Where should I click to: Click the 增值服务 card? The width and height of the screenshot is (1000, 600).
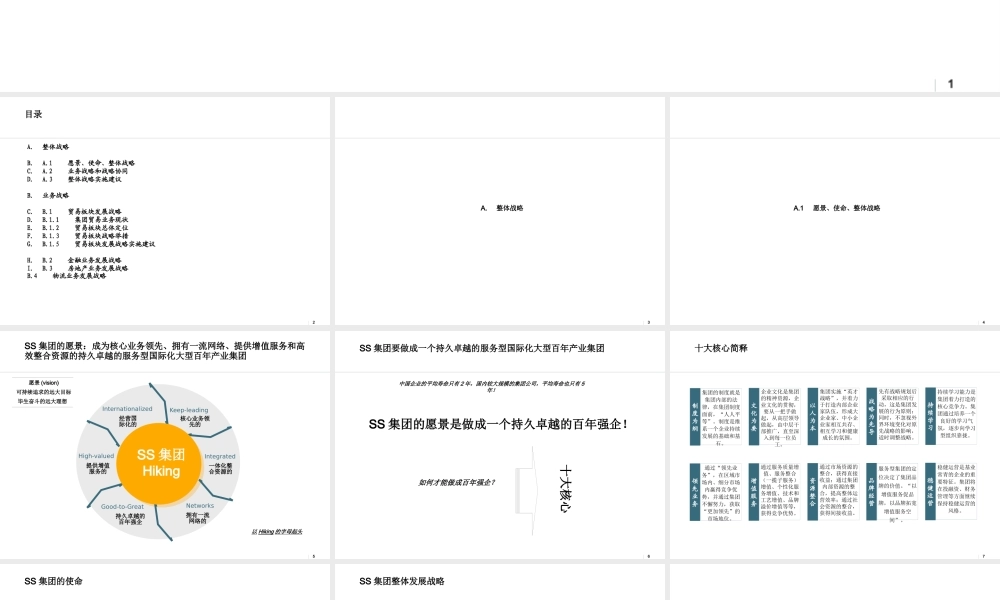pos(774,492)
